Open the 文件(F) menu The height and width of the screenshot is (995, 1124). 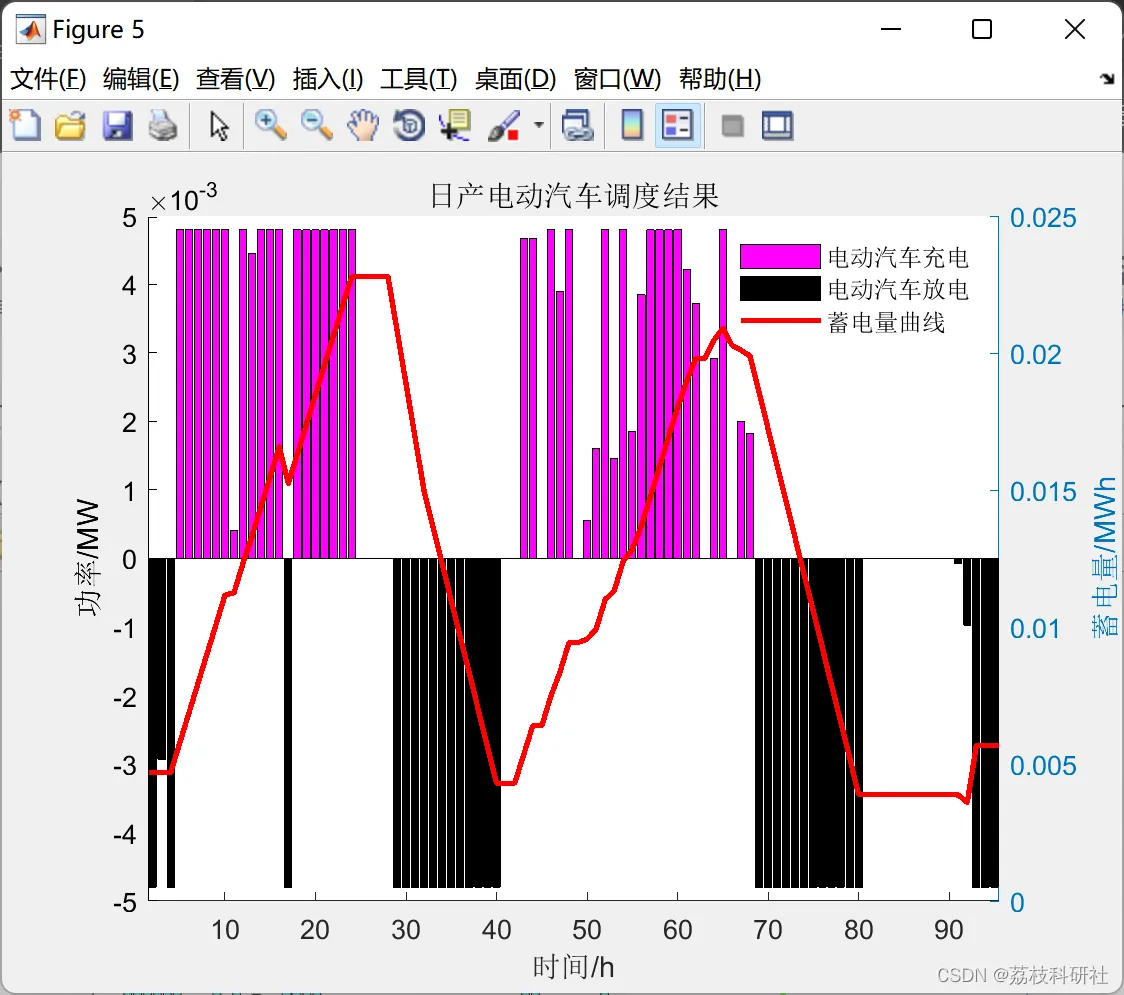(48, 78)
